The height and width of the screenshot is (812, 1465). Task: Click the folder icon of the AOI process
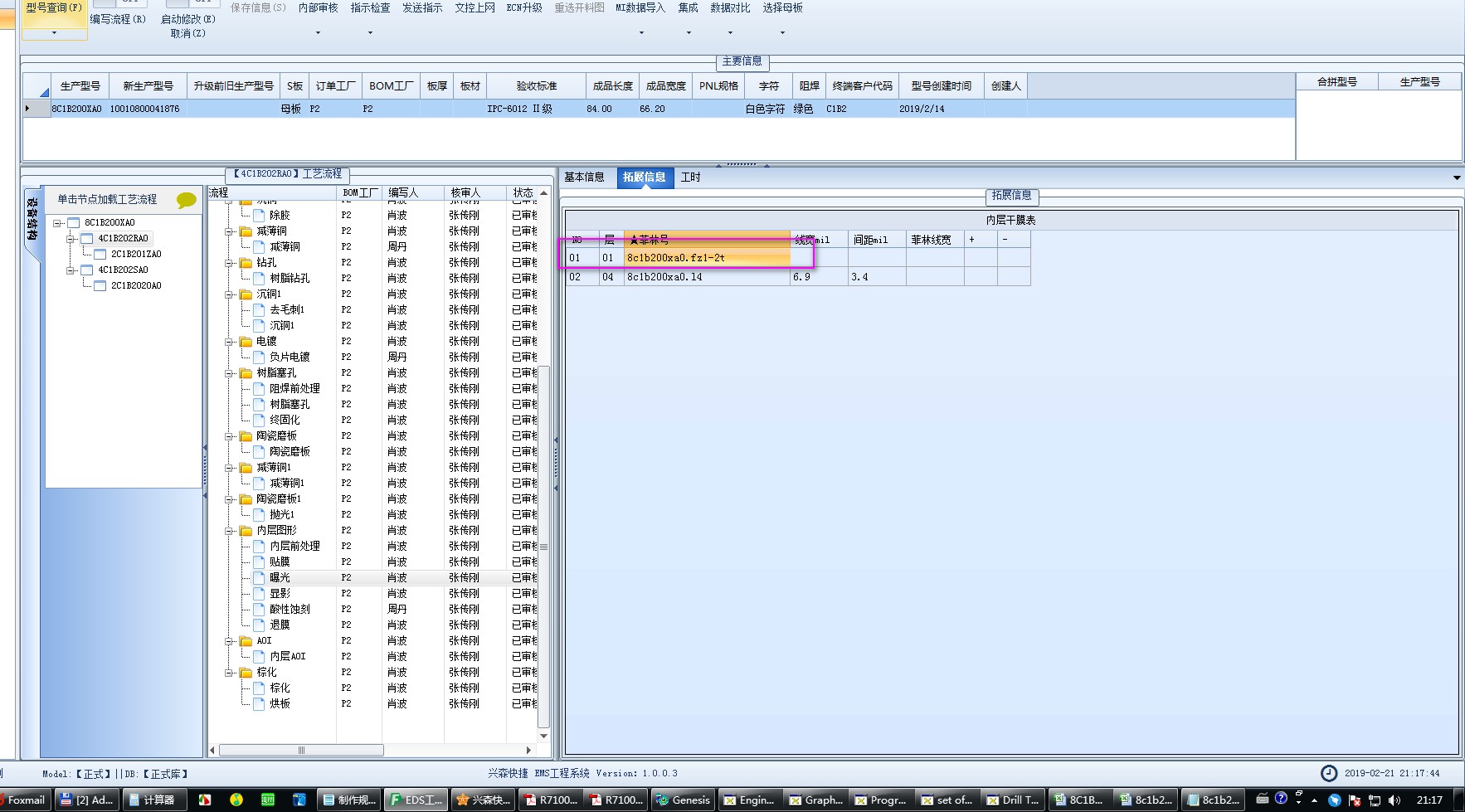246,641
